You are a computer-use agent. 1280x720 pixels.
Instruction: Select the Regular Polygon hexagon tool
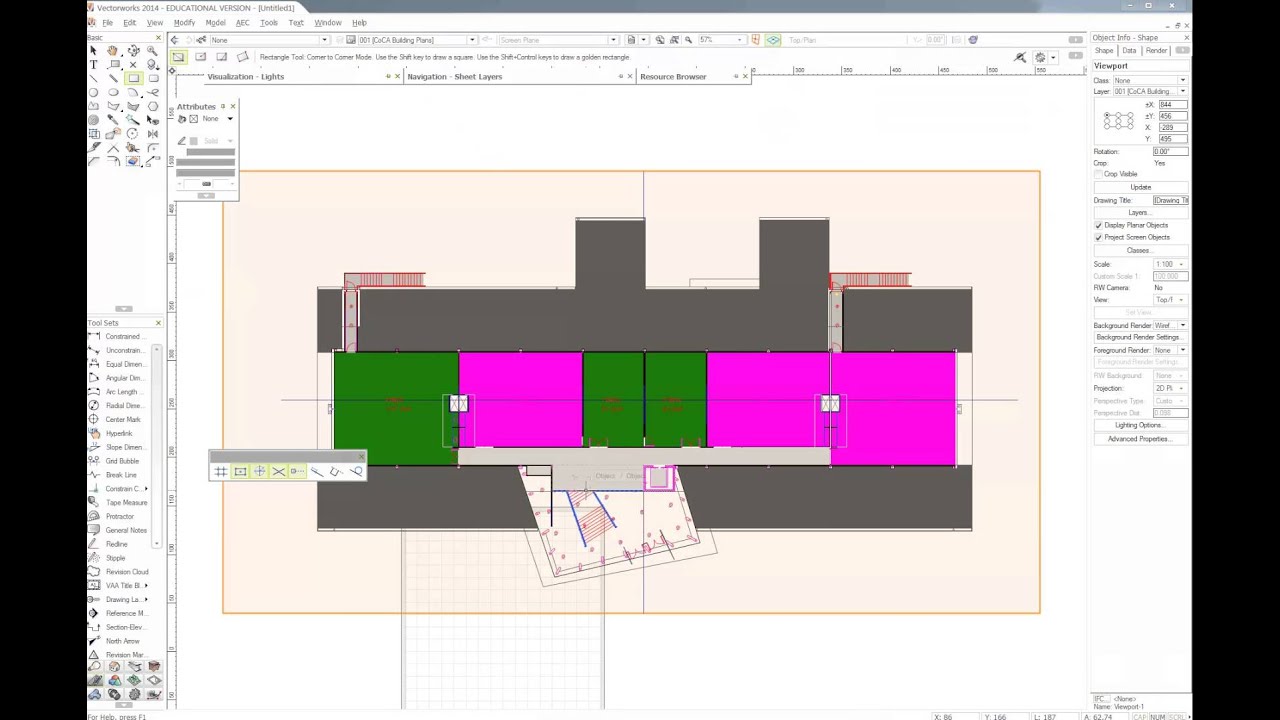click(x=153, y=106)
